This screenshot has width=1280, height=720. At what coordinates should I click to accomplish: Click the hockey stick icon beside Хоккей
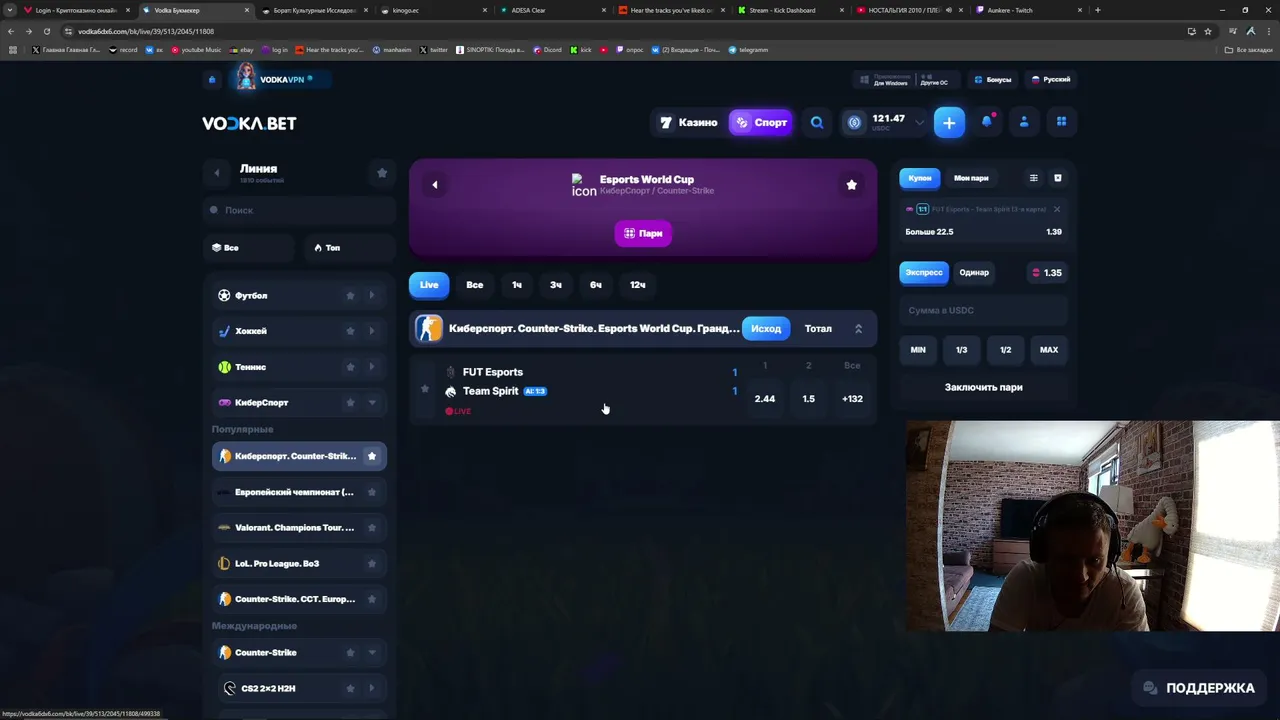[224, 331]
